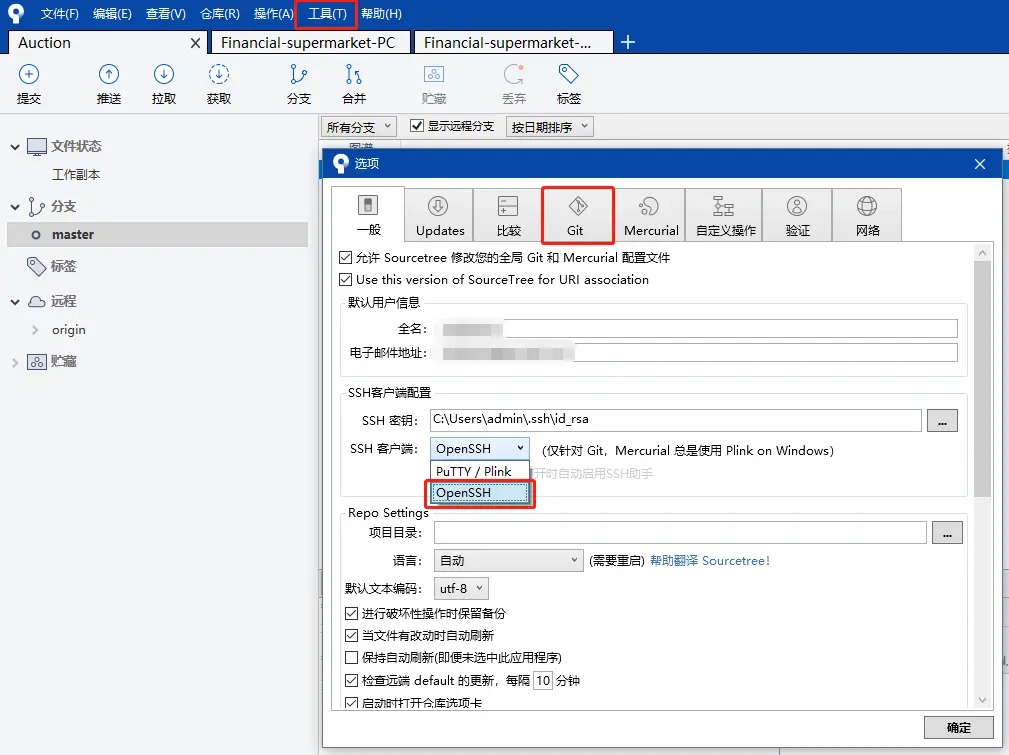Browse for the project directory (项目目录)
Screen dimensions: 1009x755
(947, 532)
